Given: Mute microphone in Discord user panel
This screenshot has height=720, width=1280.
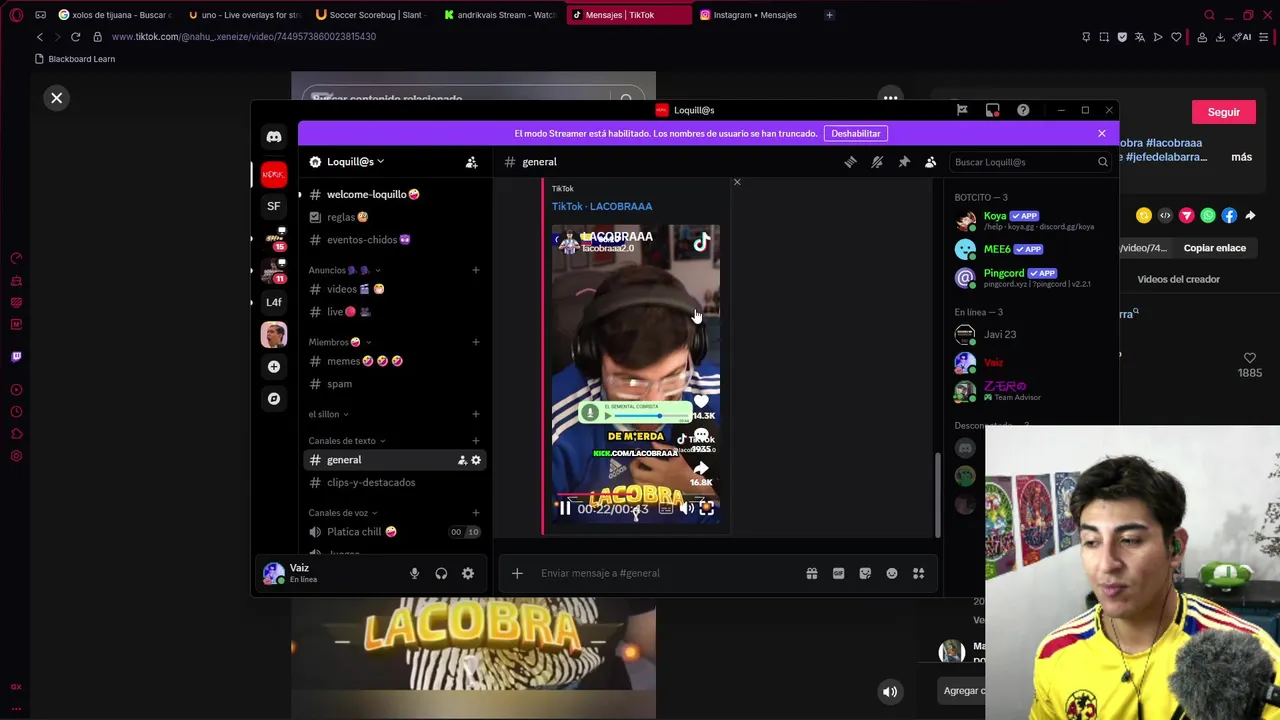Looking at the screenshot, I should pyautogui.click(x=414, y=573).
